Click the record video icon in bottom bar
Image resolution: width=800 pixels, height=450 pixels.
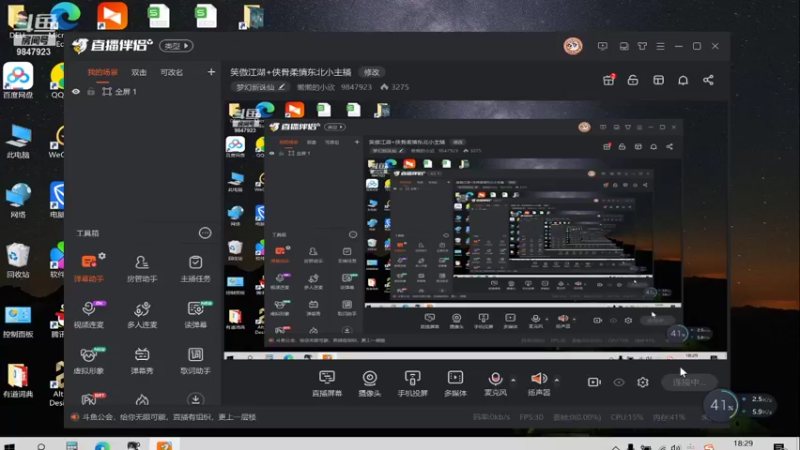coord(594,382)
